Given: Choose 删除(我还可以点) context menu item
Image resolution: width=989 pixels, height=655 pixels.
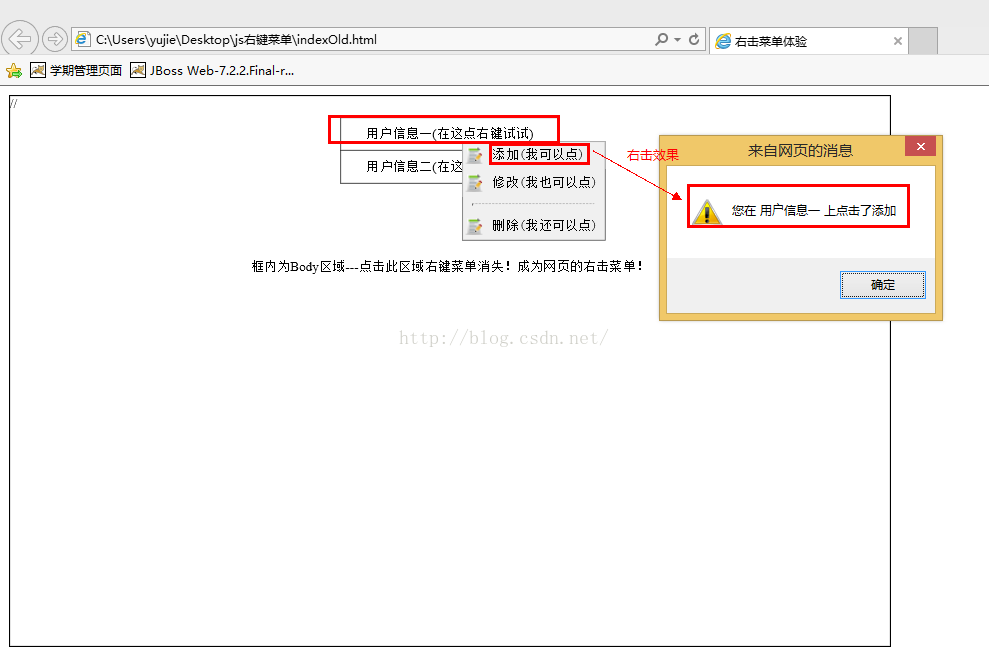Looking at the screenshot, I should [544, 225].
